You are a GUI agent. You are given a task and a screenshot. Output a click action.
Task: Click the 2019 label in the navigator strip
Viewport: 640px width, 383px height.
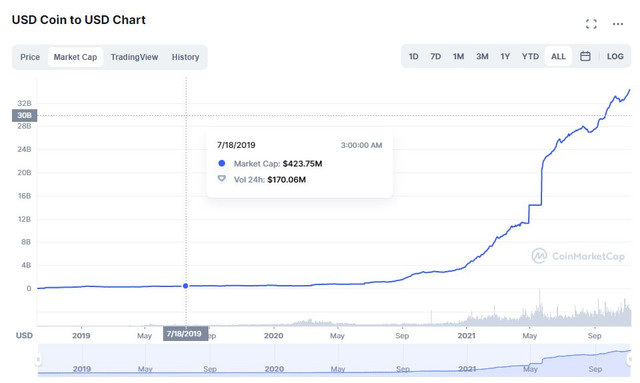pos(82,369)
